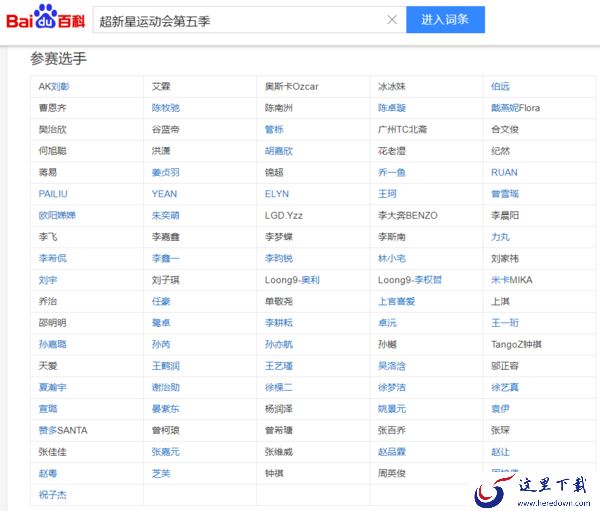600x511 pixels.
Task: Click the Baidu Baike logo
Action: 45,17
